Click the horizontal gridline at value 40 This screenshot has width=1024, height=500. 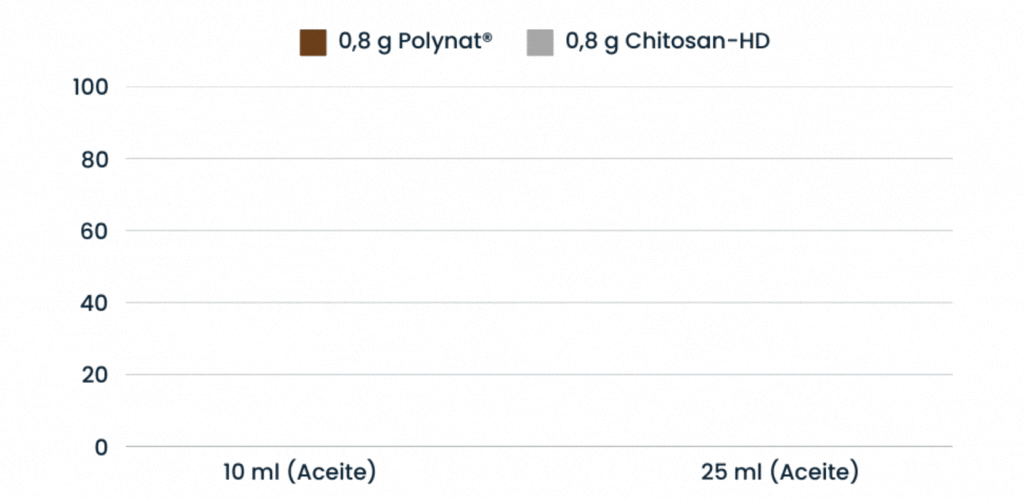[x=540, y=303]
